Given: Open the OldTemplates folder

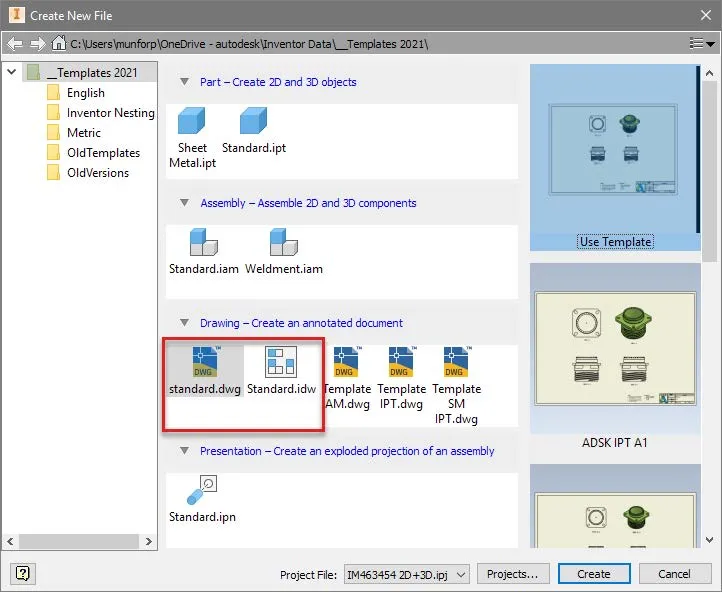Looking at the screenshot, I should 103,152.
